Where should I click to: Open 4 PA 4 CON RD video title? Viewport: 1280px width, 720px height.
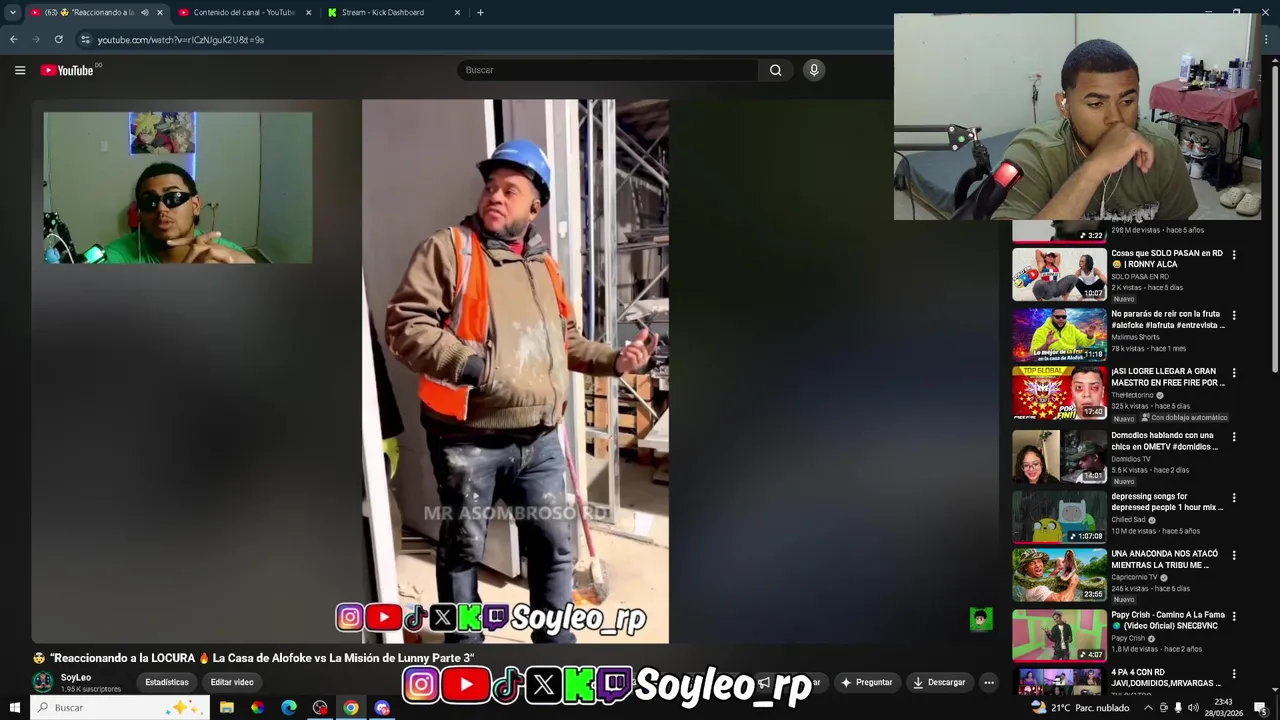(1166, 677)
